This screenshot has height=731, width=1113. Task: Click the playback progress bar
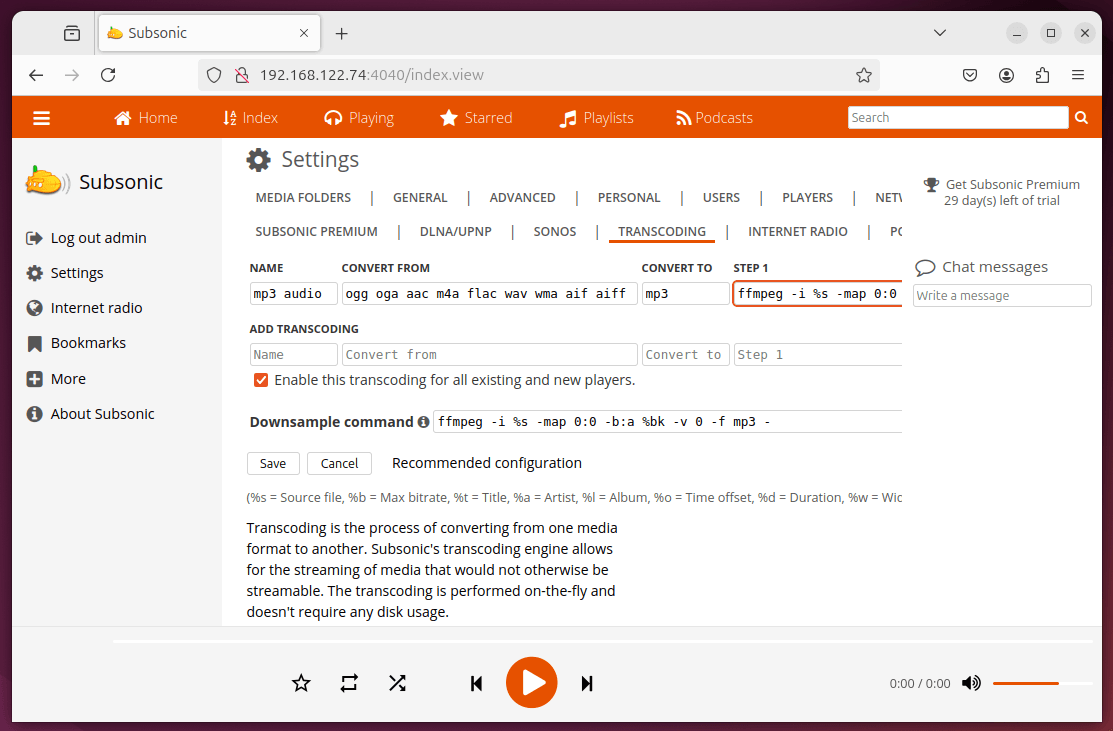[603, 642]
